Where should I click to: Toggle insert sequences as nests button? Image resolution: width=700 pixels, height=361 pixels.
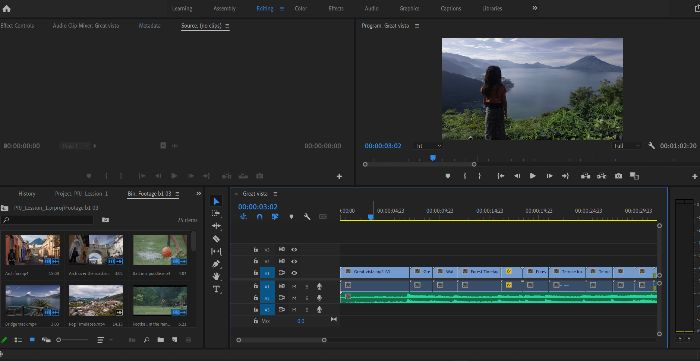click(244, 217)
